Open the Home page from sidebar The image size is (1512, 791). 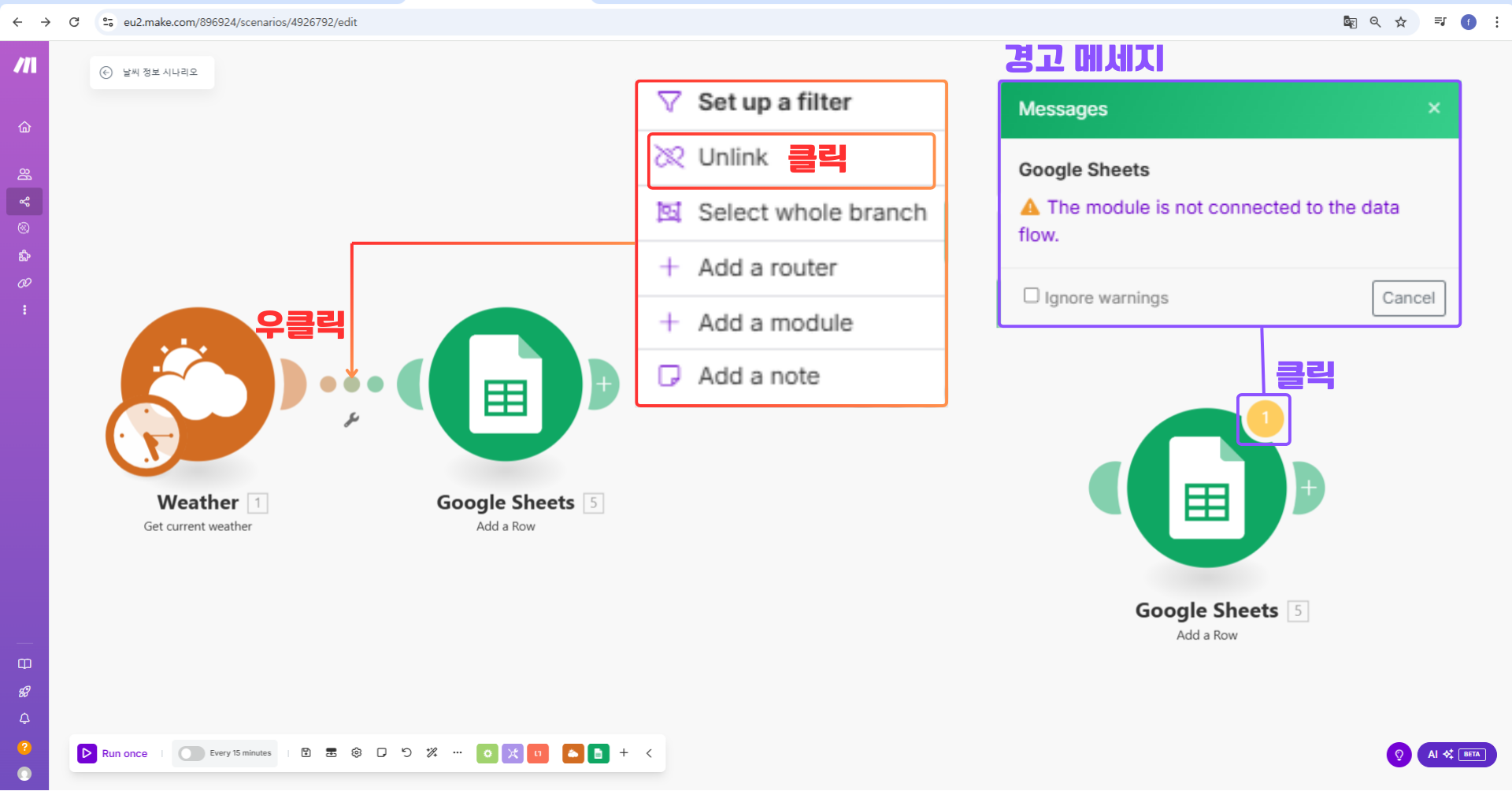tap(24, 127)
